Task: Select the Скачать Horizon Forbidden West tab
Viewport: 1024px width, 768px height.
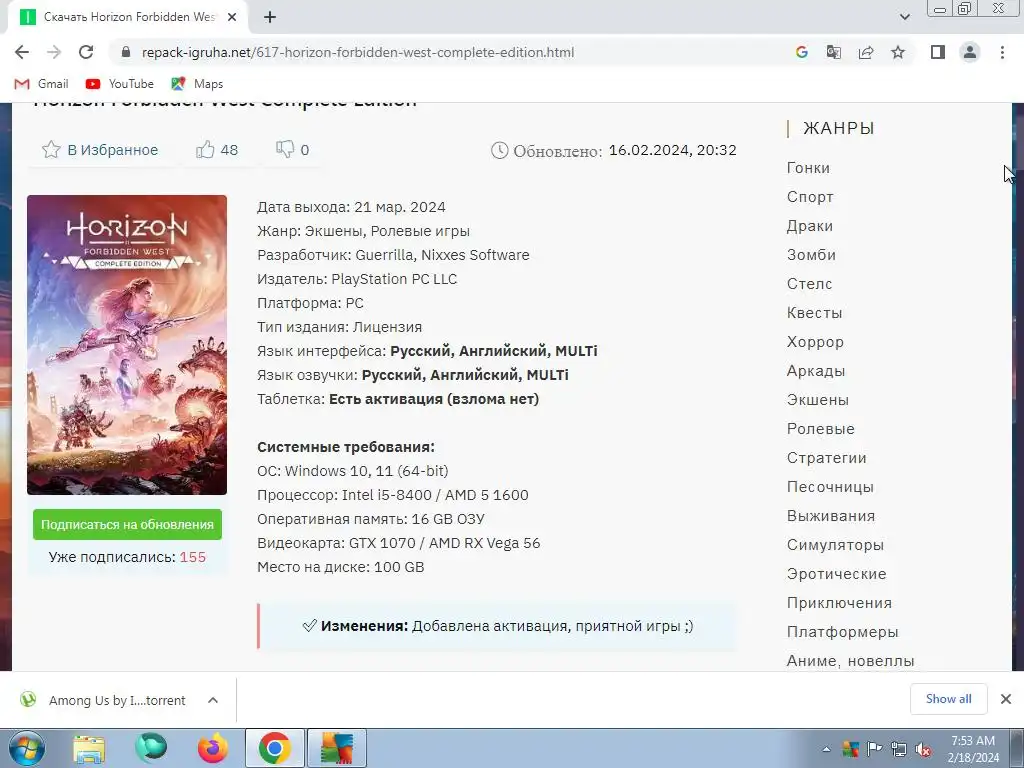Action: tap(127, 18)
